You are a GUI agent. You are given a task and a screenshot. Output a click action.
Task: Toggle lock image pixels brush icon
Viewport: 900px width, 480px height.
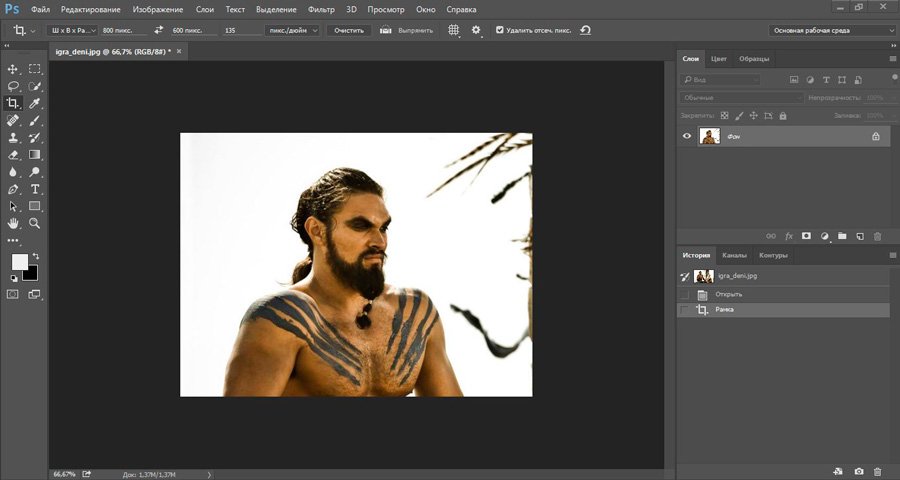tap(739, 115)
